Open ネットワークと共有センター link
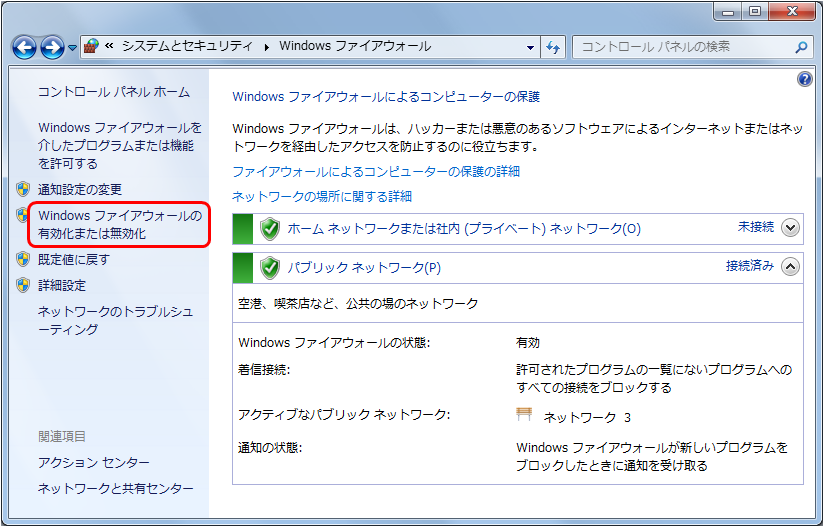 tap(116, 489)
